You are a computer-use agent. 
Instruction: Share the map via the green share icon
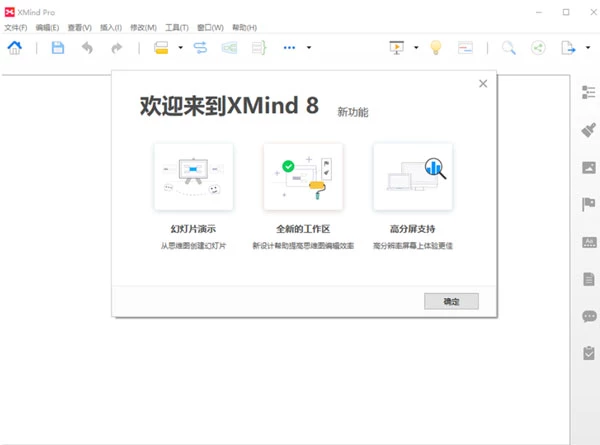click(538, 48)
